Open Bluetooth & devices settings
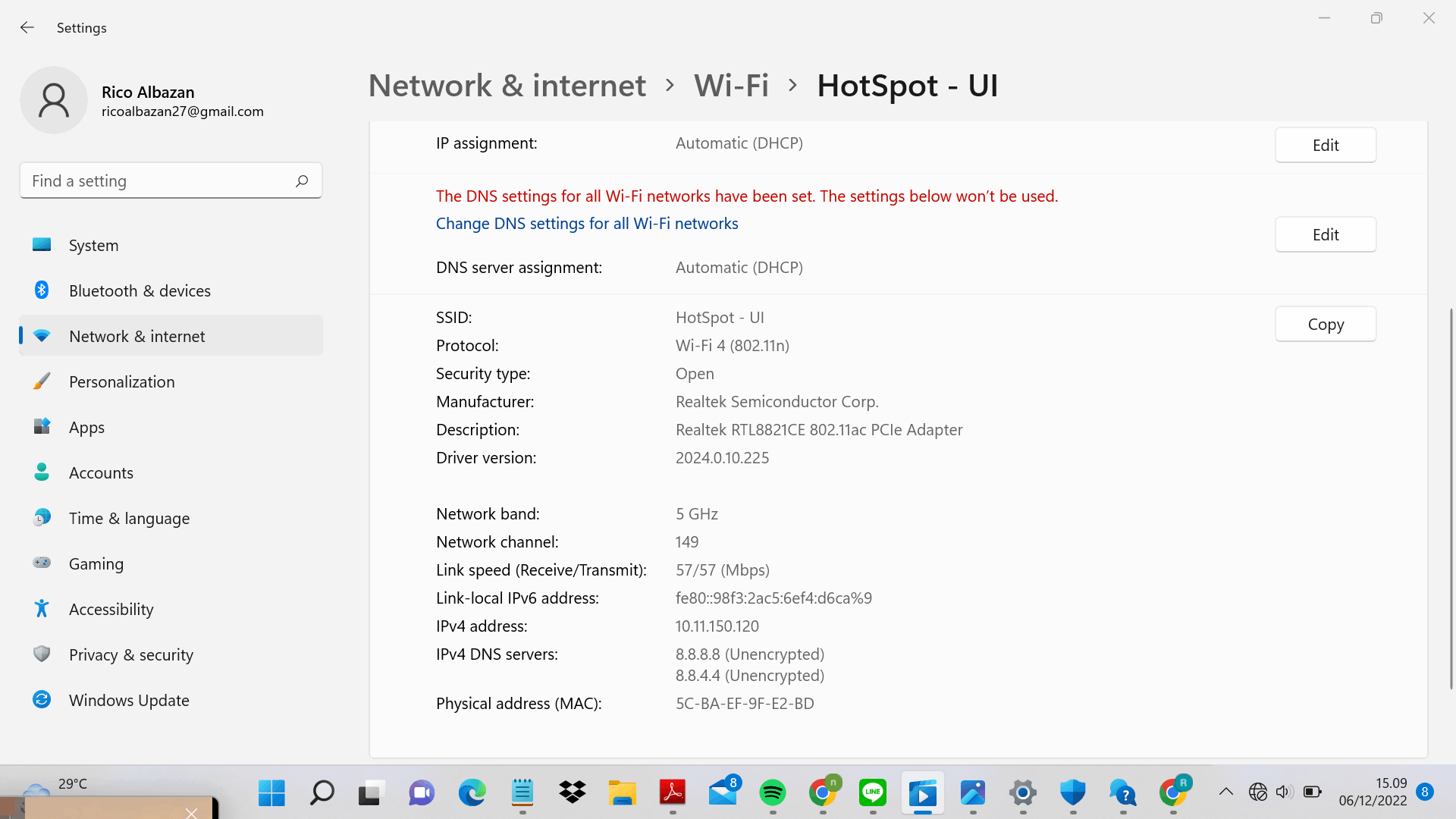This screenshot has height=819, width=1456. point(140,290)
